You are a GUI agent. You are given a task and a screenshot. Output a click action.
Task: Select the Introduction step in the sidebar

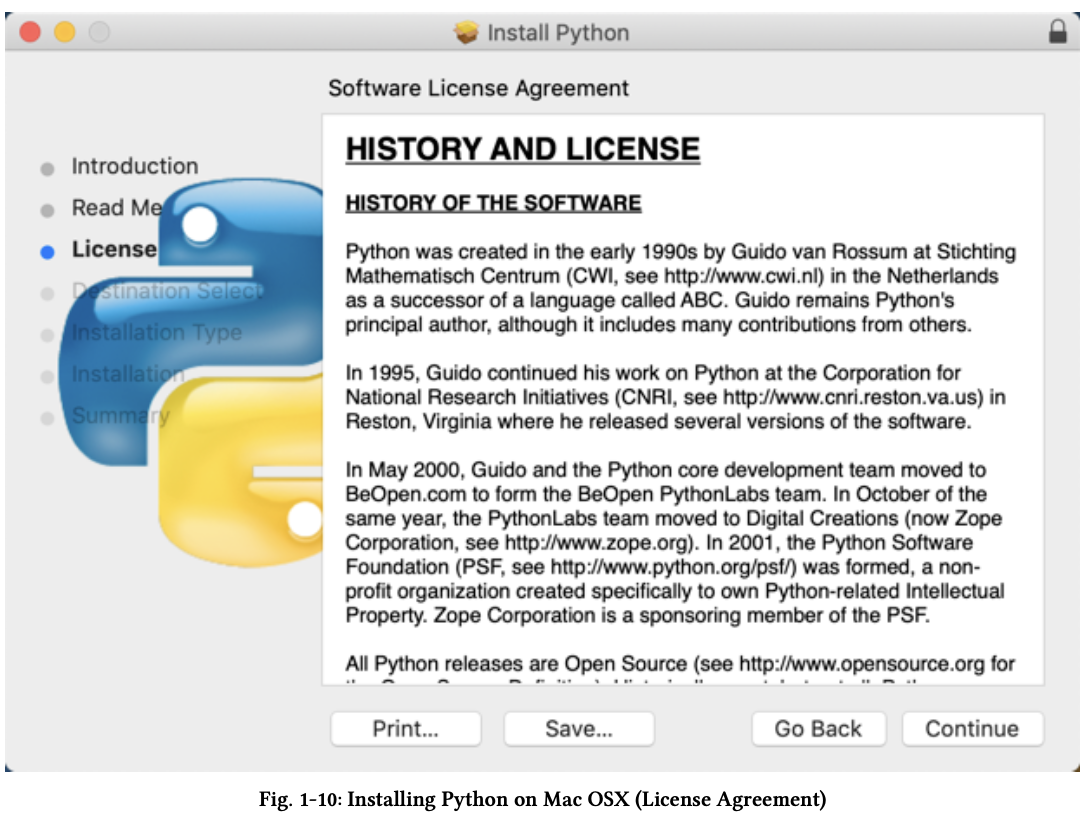(x=135, y=166)
